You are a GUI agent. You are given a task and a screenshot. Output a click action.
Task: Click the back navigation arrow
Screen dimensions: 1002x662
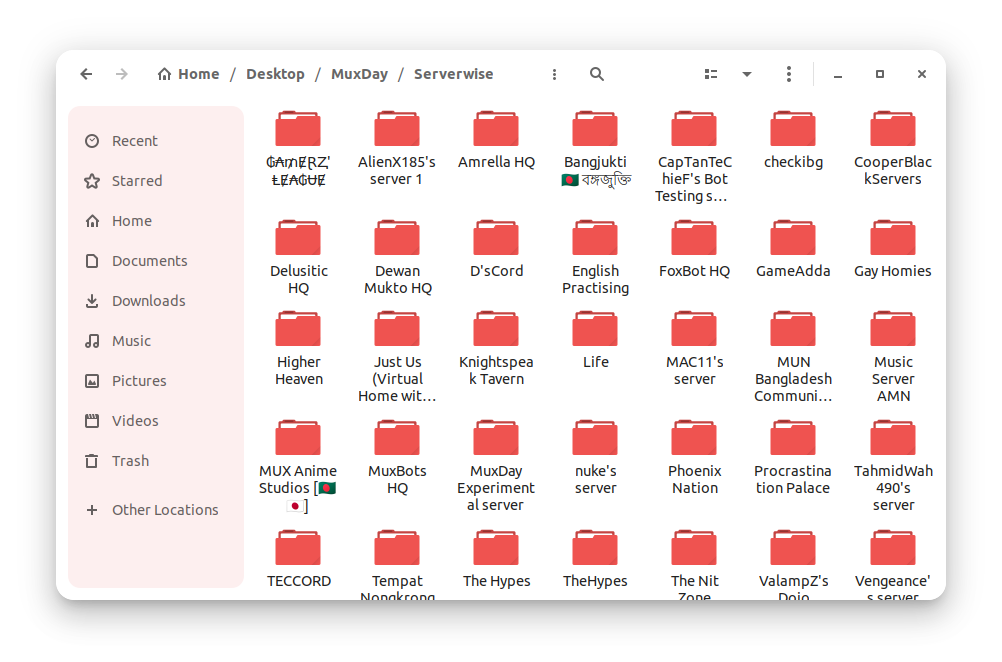[x=86, y=74]
